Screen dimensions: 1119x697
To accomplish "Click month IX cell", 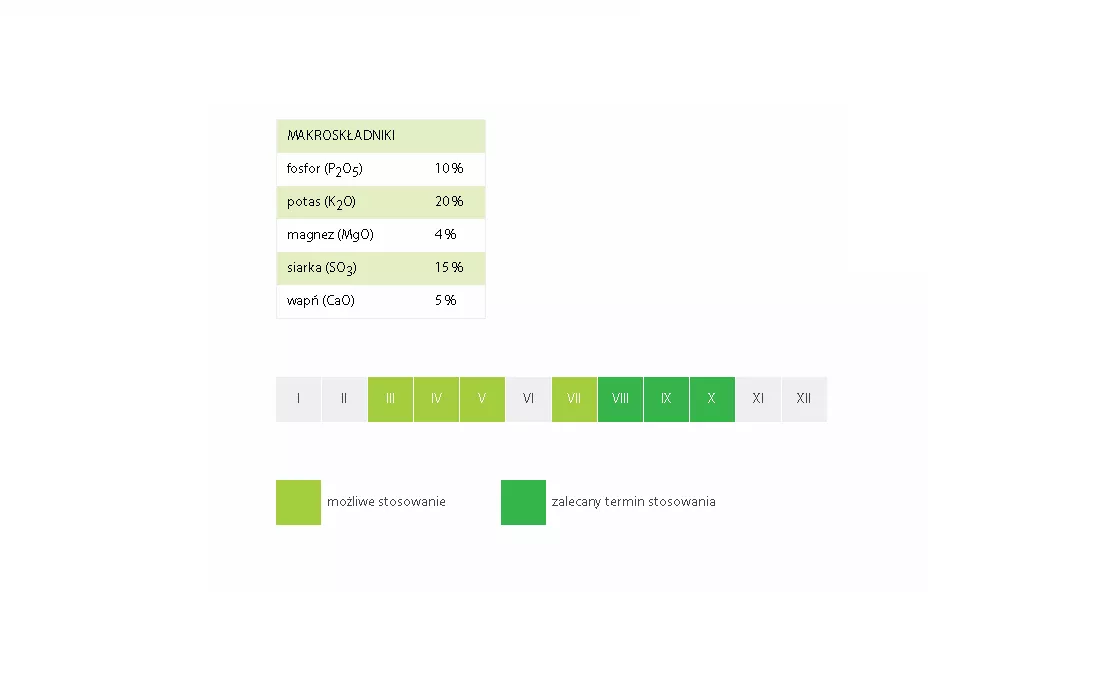I will (666, 399).
